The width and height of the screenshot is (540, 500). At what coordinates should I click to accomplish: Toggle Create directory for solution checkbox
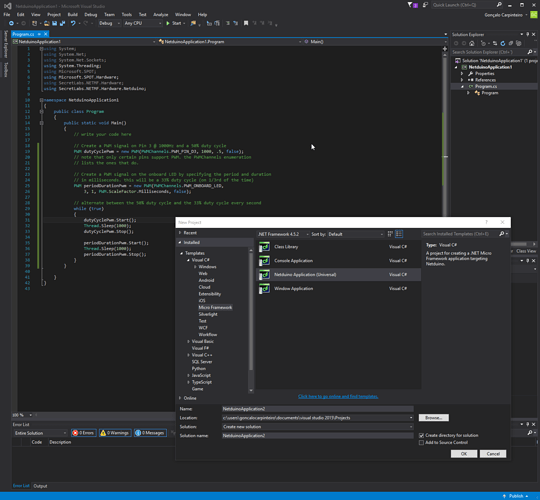(421, 435)
